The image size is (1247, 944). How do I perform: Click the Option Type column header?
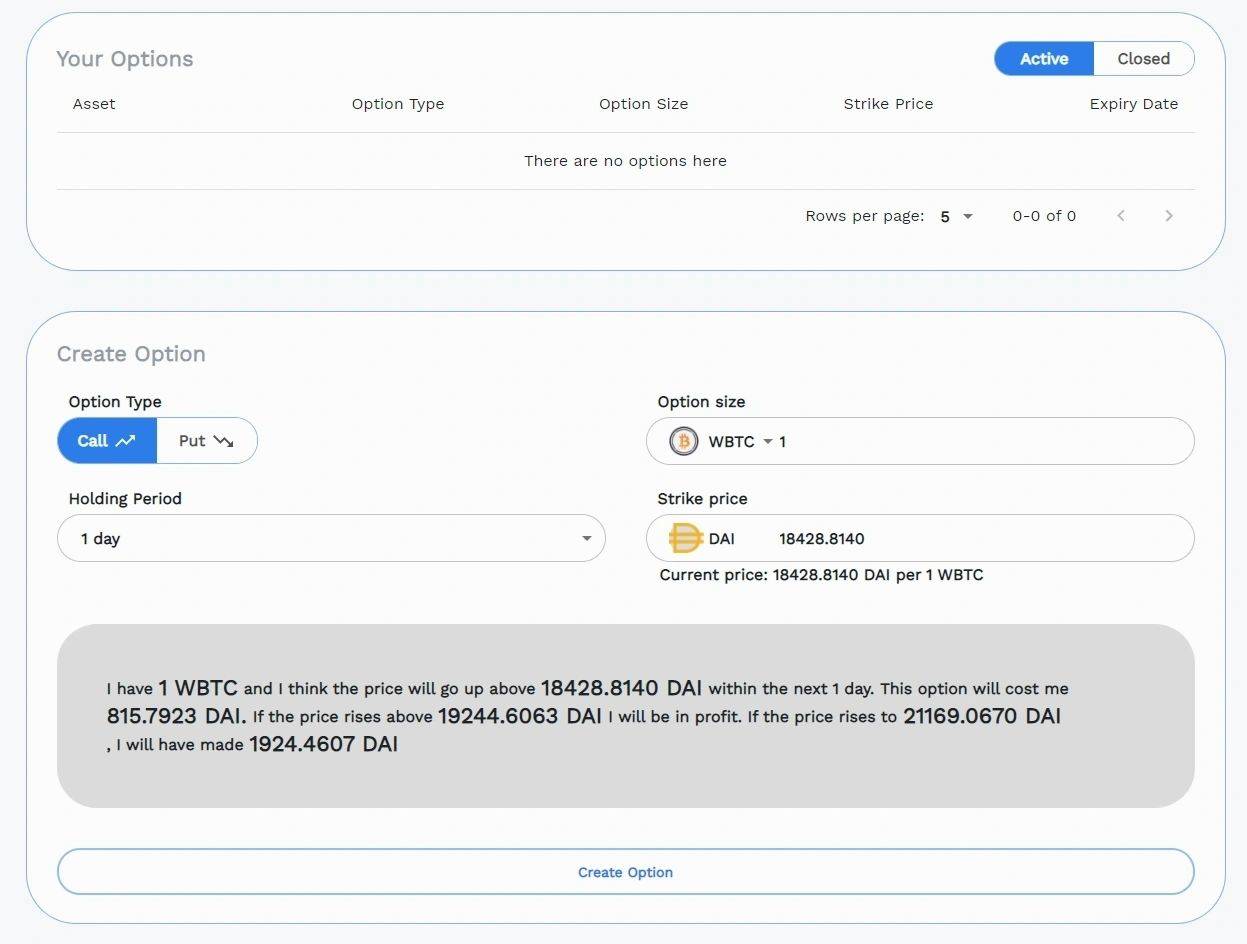click(398, 104)
